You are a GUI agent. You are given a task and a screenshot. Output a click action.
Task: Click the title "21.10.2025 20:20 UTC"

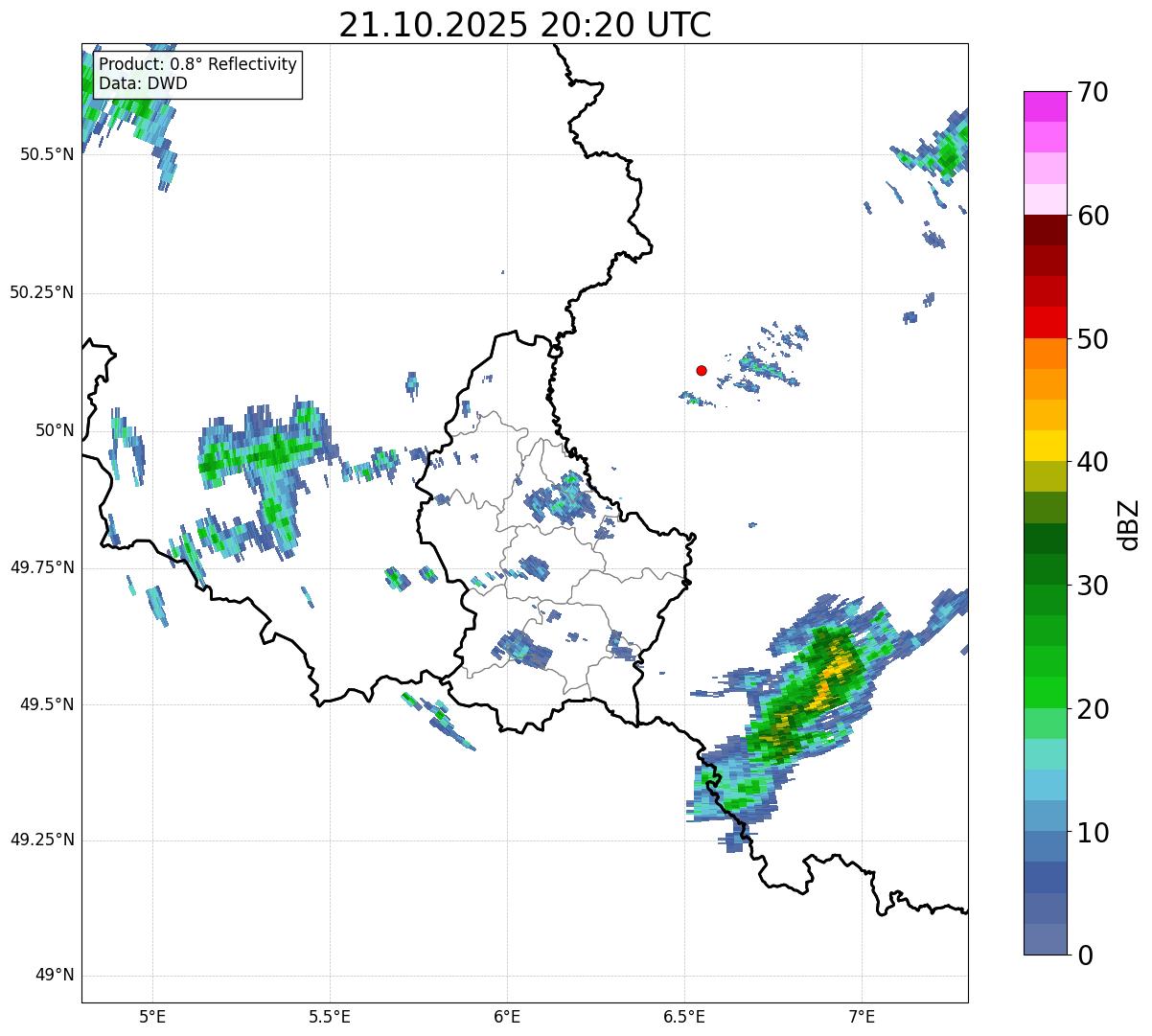point(525,25)
